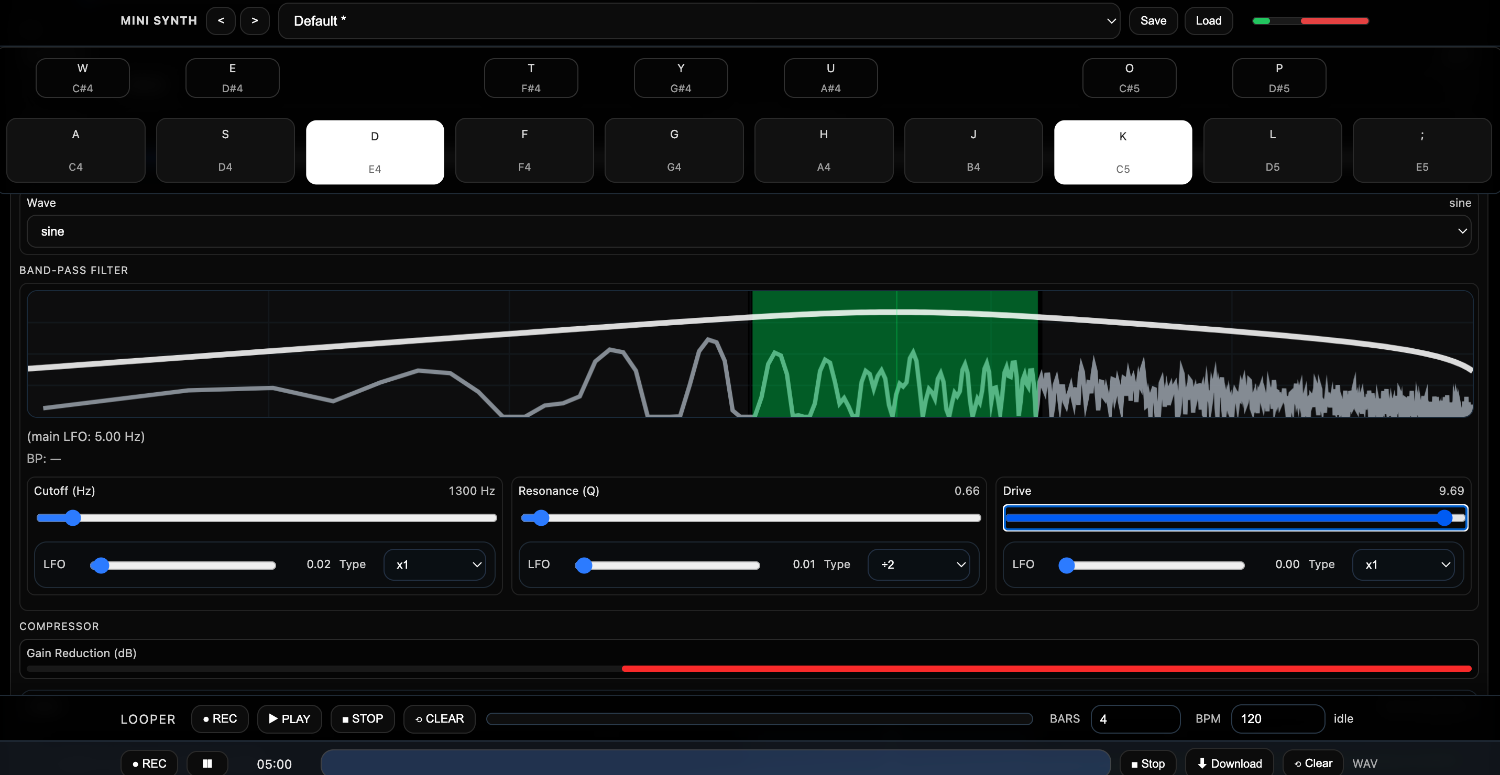Adjust the Cutoff (Hz) slider
Viewport: 1500px width, 775px height.
point(267,518)
